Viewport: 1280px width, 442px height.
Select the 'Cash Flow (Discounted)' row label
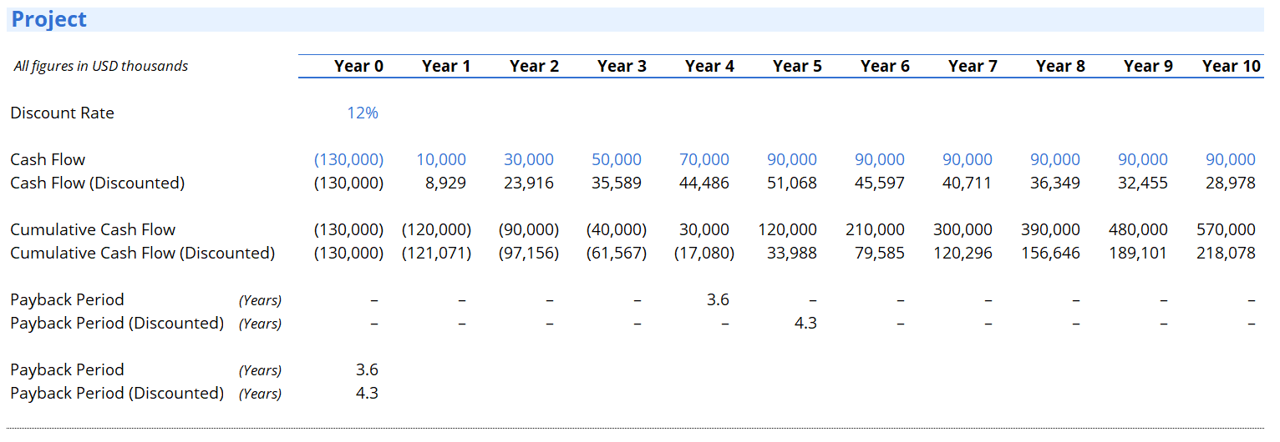coord(97,183)
